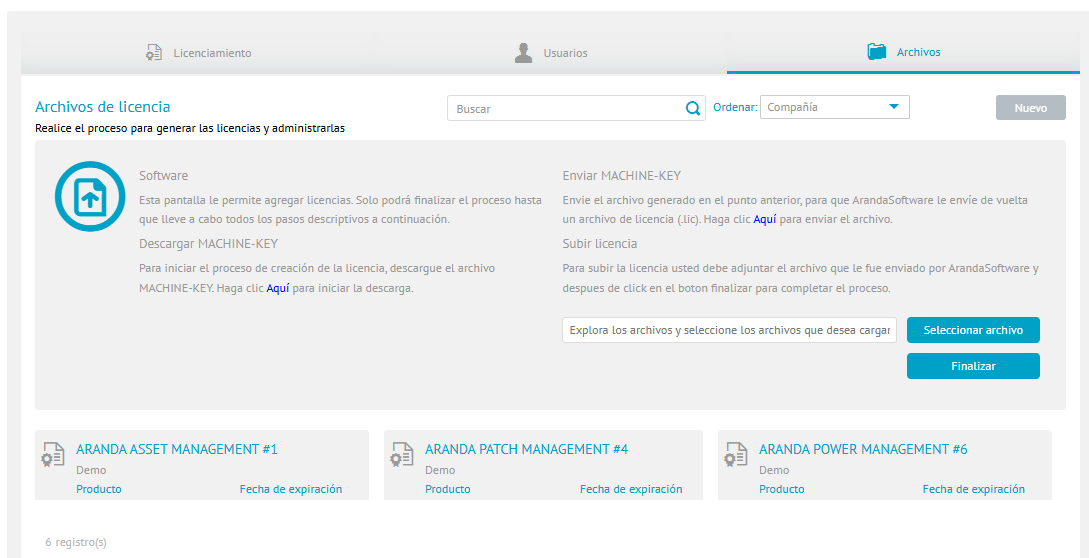Open ARANDA POWER MANAGEMENT #6 card title

click(x=863, y=450)
